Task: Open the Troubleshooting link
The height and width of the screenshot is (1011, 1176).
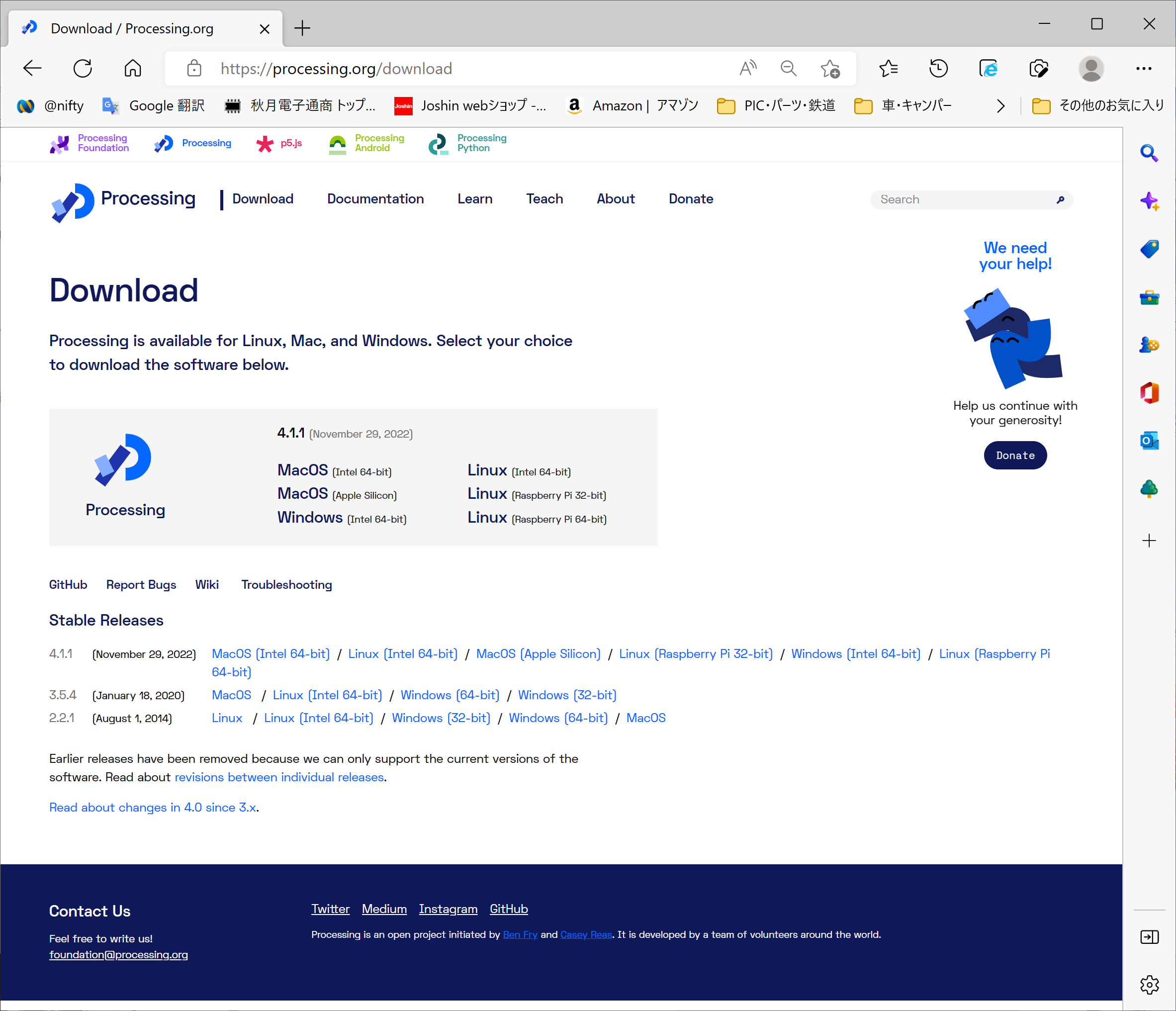Action: pyautogui.click(x=286, y=584)
